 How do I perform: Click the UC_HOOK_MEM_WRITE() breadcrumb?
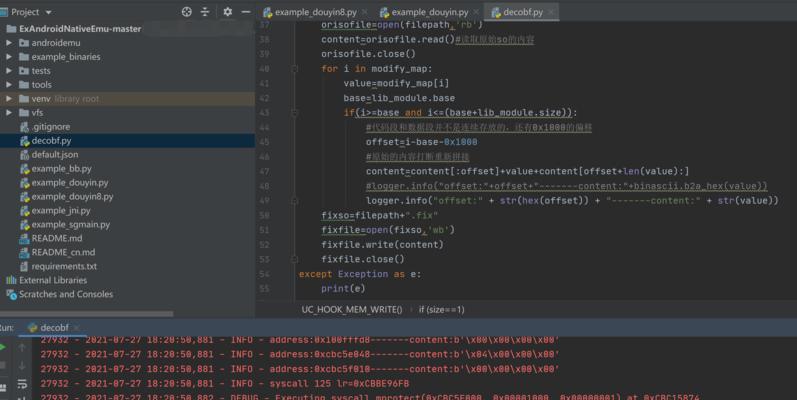(x=352, y=310)
